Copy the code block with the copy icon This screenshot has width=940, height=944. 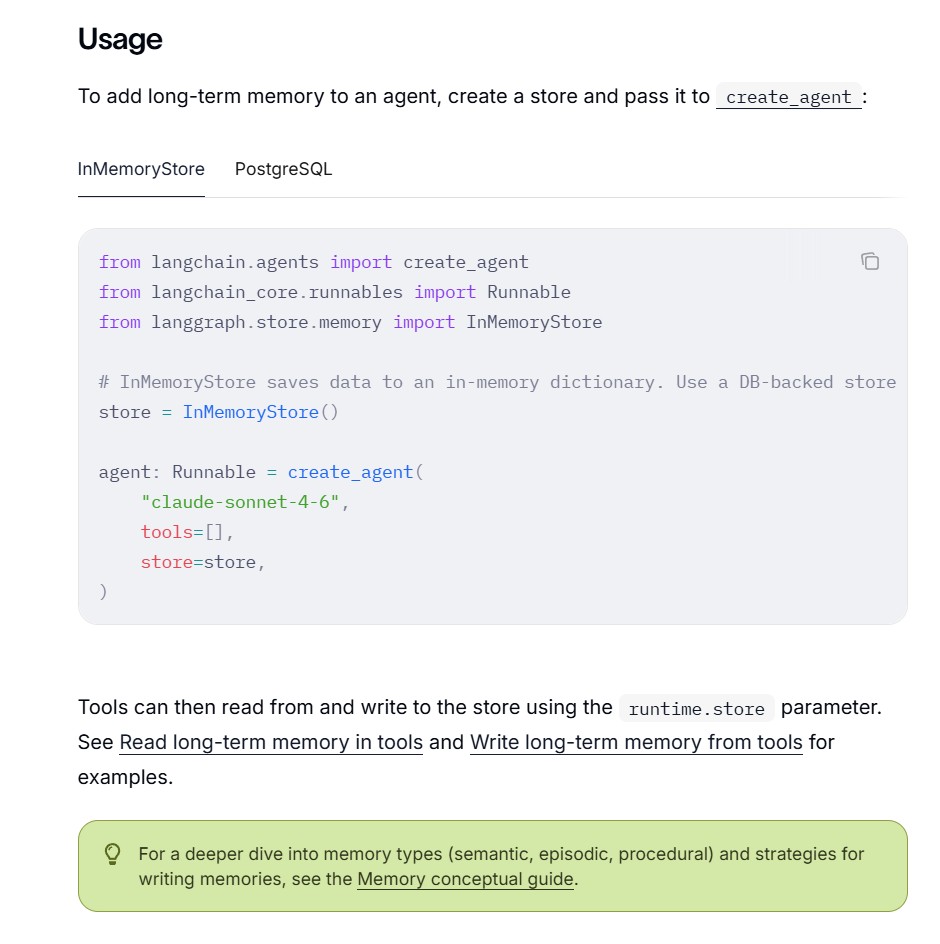tap(870, 261)
